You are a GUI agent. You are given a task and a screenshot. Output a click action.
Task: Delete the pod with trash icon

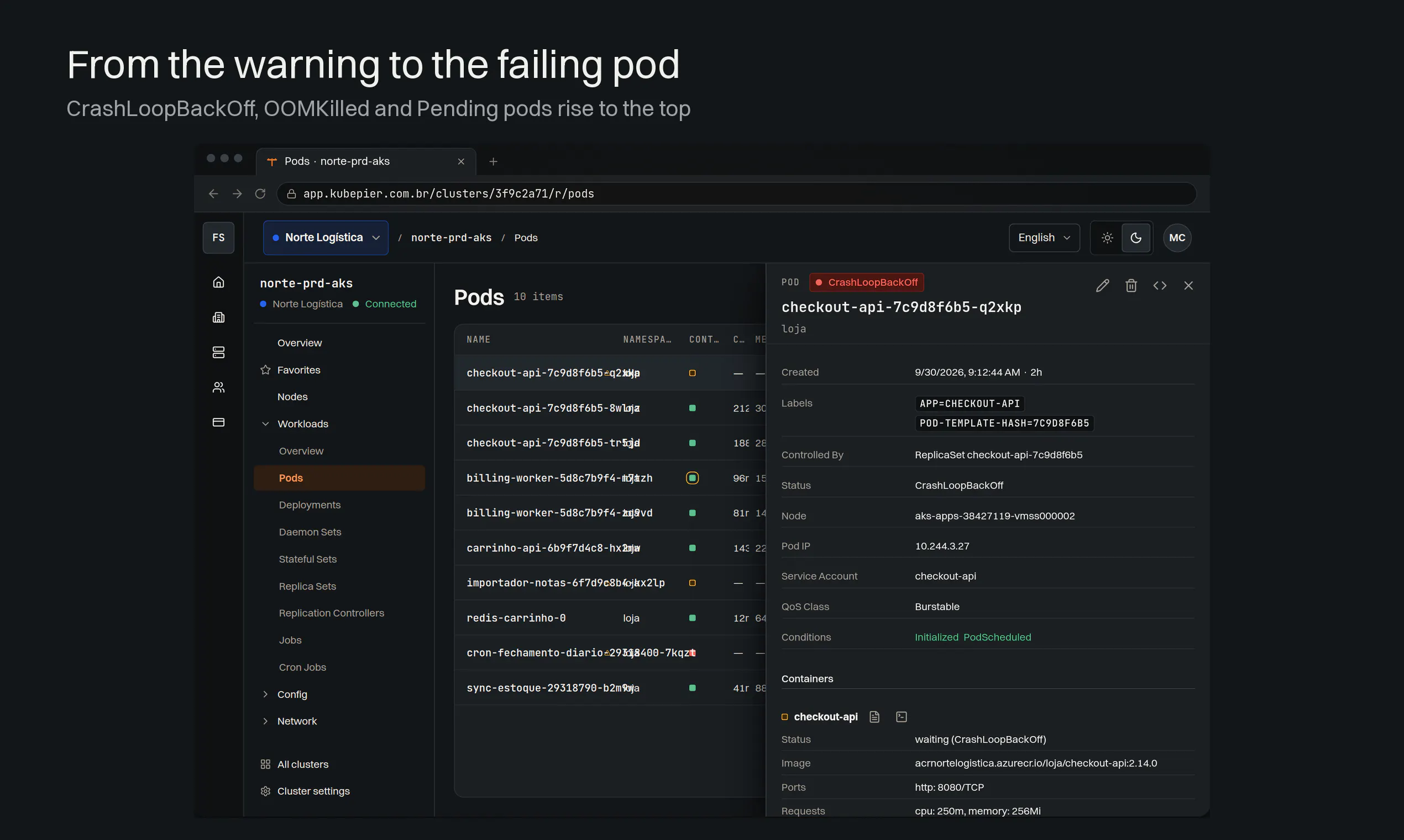pos(1131,285)
